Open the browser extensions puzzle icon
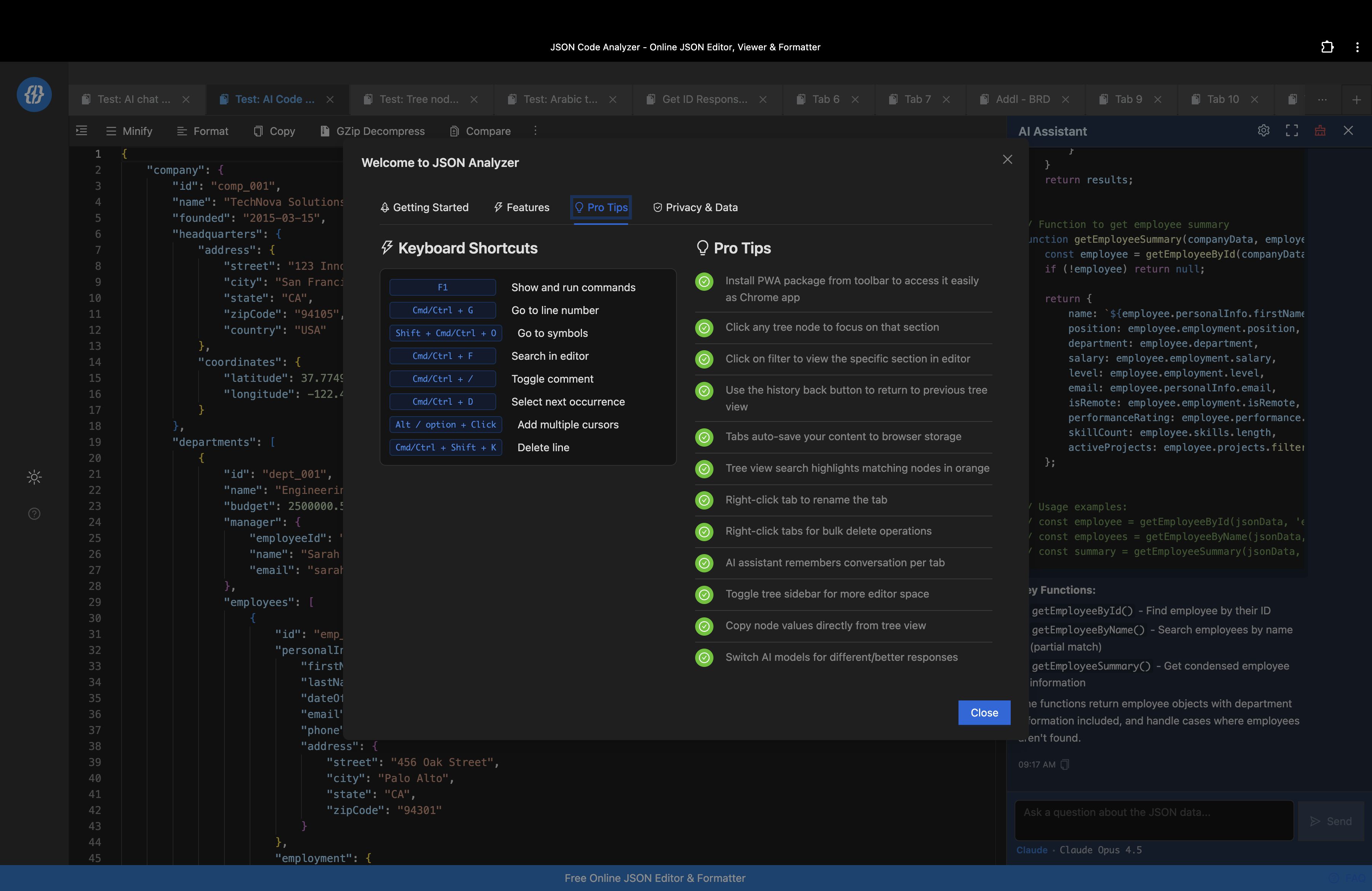Image resolution: width=1372 pixels, height=891 pixels. (1328, 46)
